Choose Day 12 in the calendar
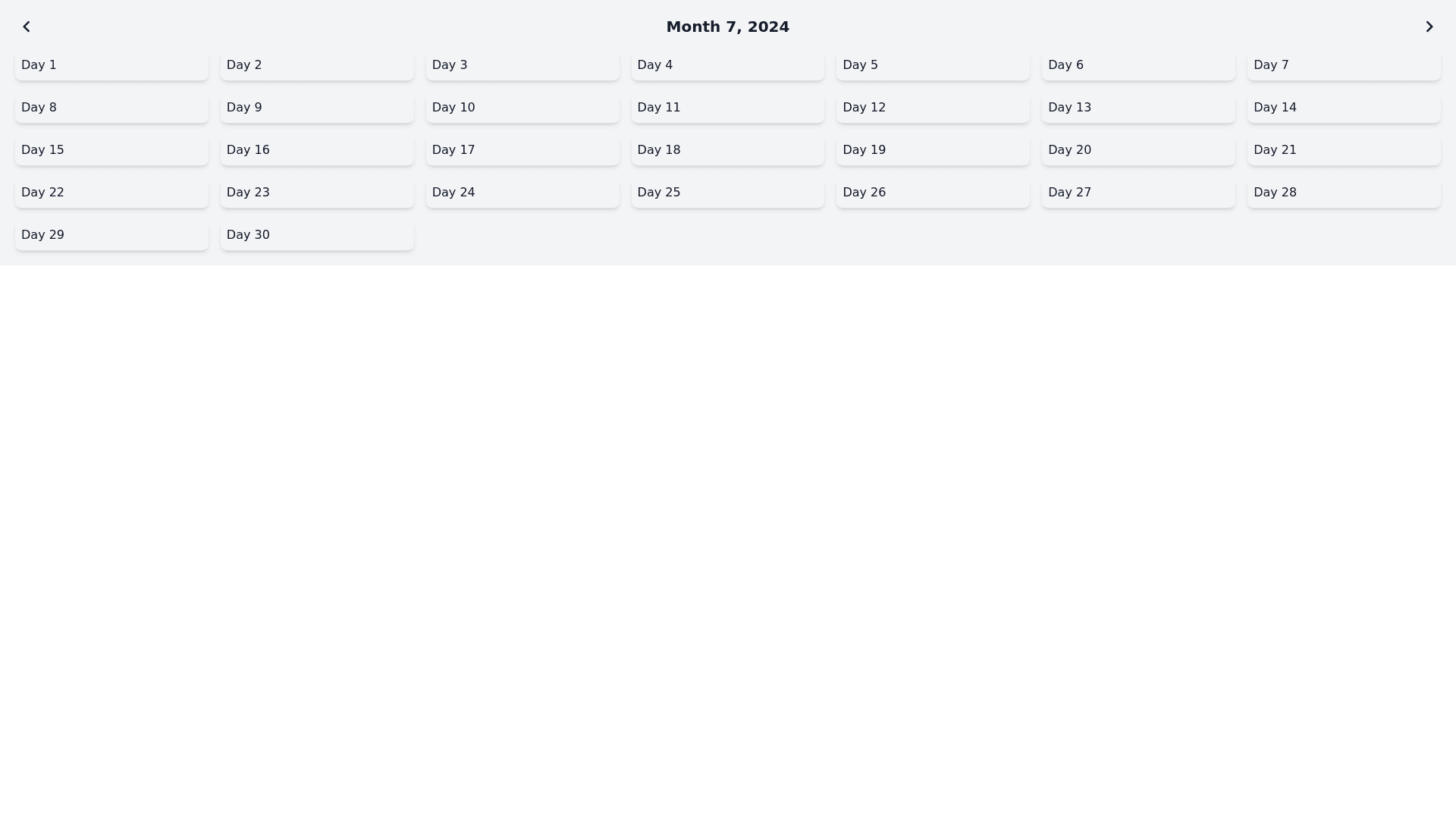The image size is (1456, 819). (x=933, y=108)
